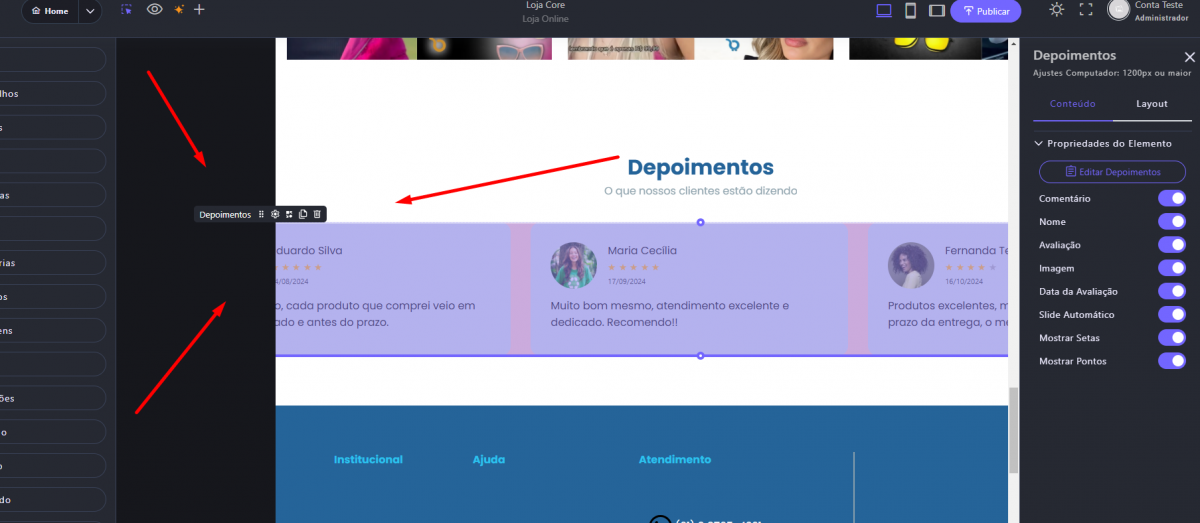Click Editar Depoimentos button
1200x523 pixels.
click(x=1112, y=172)
